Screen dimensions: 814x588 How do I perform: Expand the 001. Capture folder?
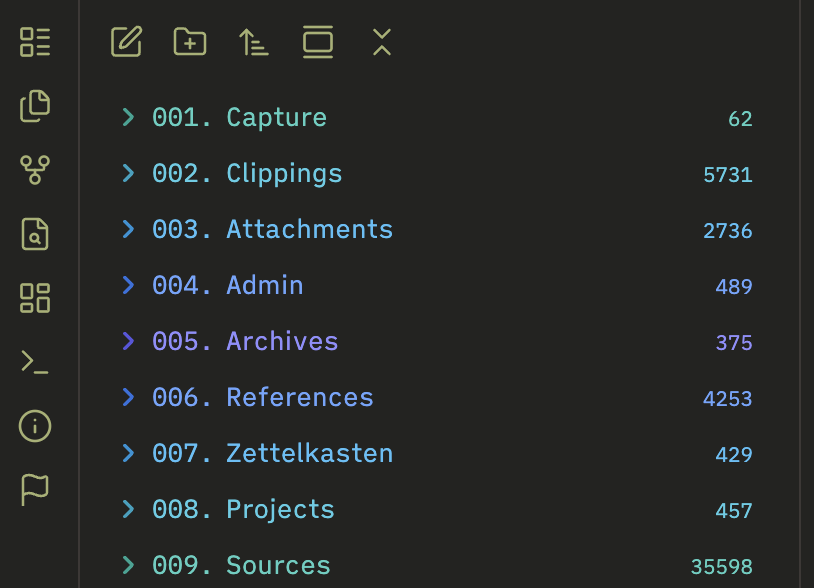coord(128,118)
